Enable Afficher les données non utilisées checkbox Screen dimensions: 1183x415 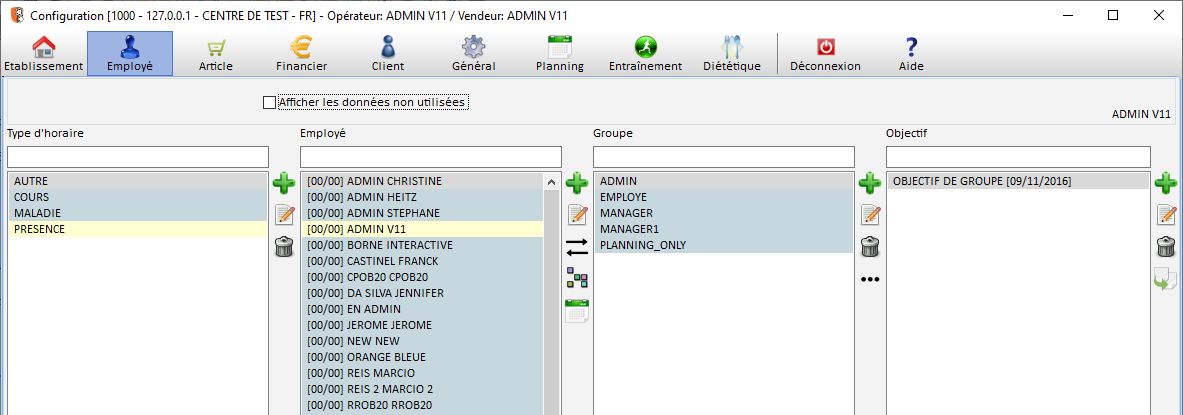pyautogui.click(x=269, y=102)
